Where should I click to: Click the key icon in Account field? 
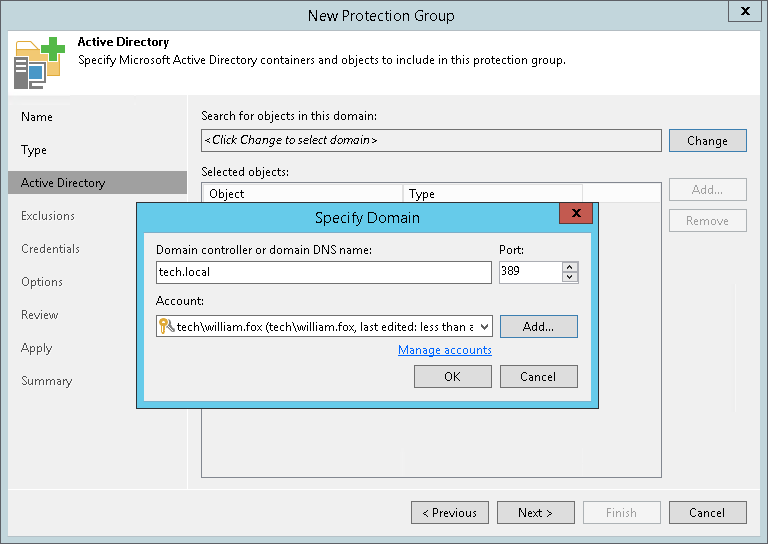coord(165,326)
